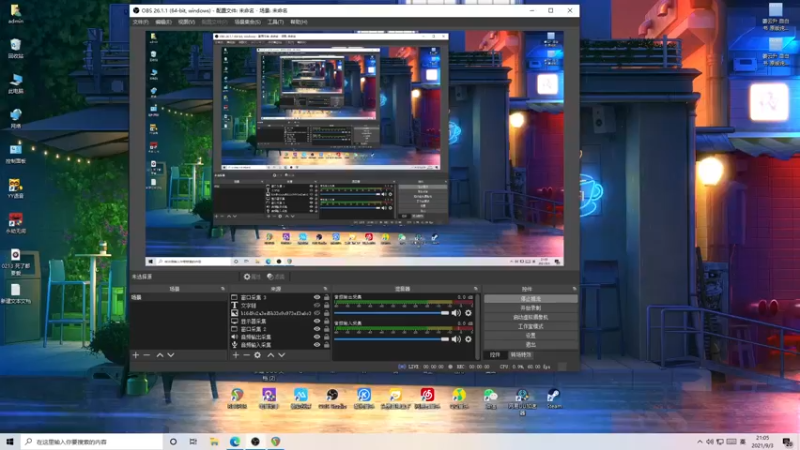Click the 工作室模式 button
This screenshot has width=800, height=450.
[531, 326]
